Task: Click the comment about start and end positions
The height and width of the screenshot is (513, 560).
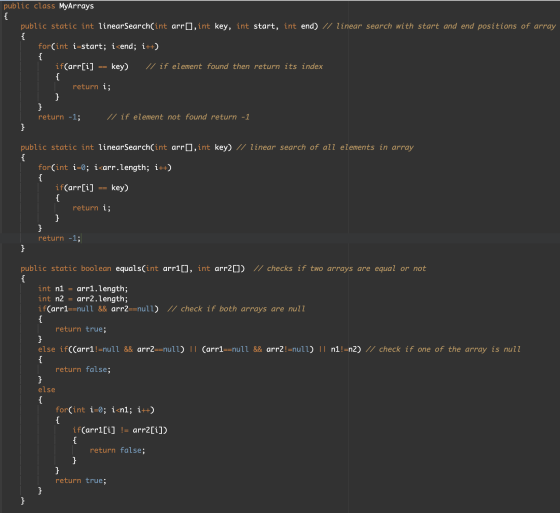Action: (439, 26)
